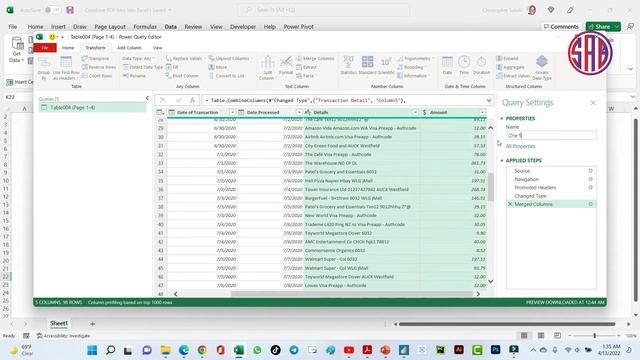The height and width of the screenshot is (360, 640).
Task: Click the Reverse Rows tool
Action: point(98,67)
